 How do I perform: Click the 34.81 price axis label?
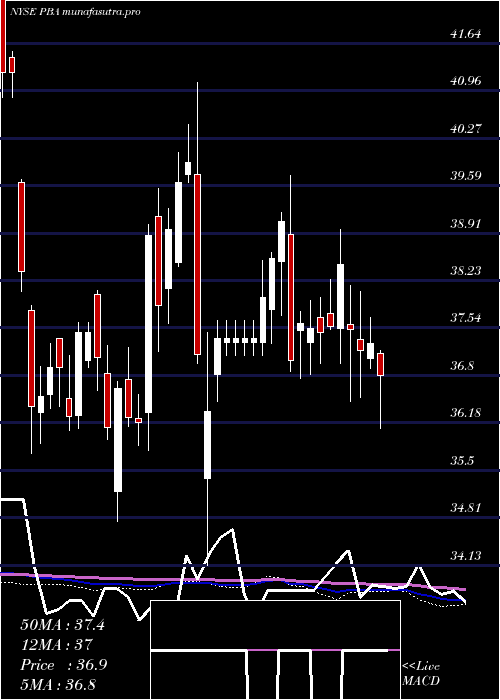(x=466, y=508)
